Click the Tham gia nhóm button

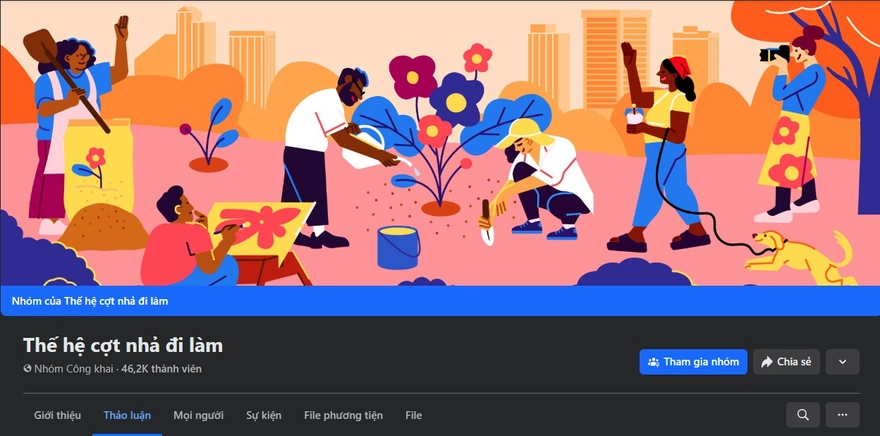click(x=693, y=362)
